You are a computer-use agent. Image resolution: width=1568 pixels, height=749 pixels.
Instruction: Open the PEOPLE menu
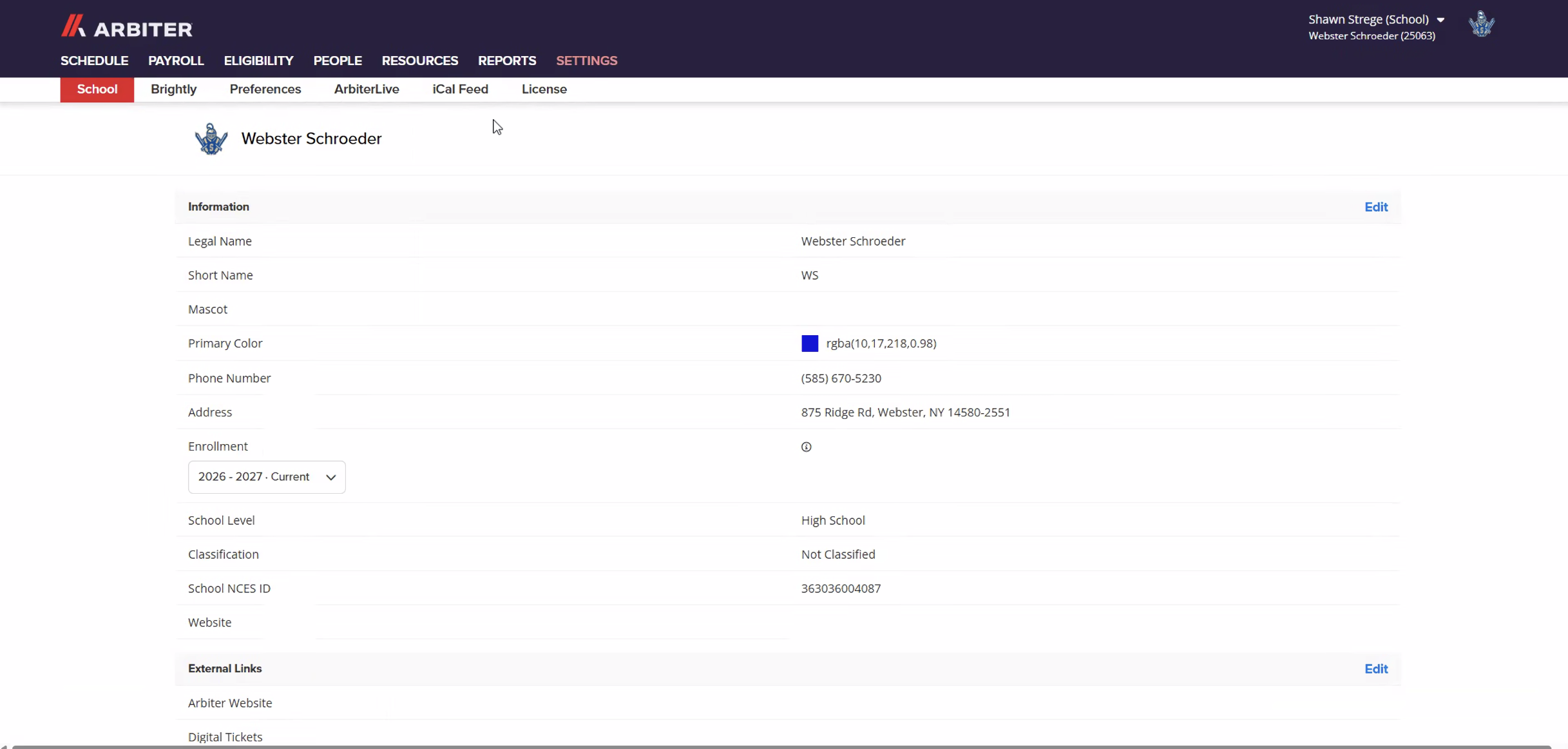[x=338, y=61]
